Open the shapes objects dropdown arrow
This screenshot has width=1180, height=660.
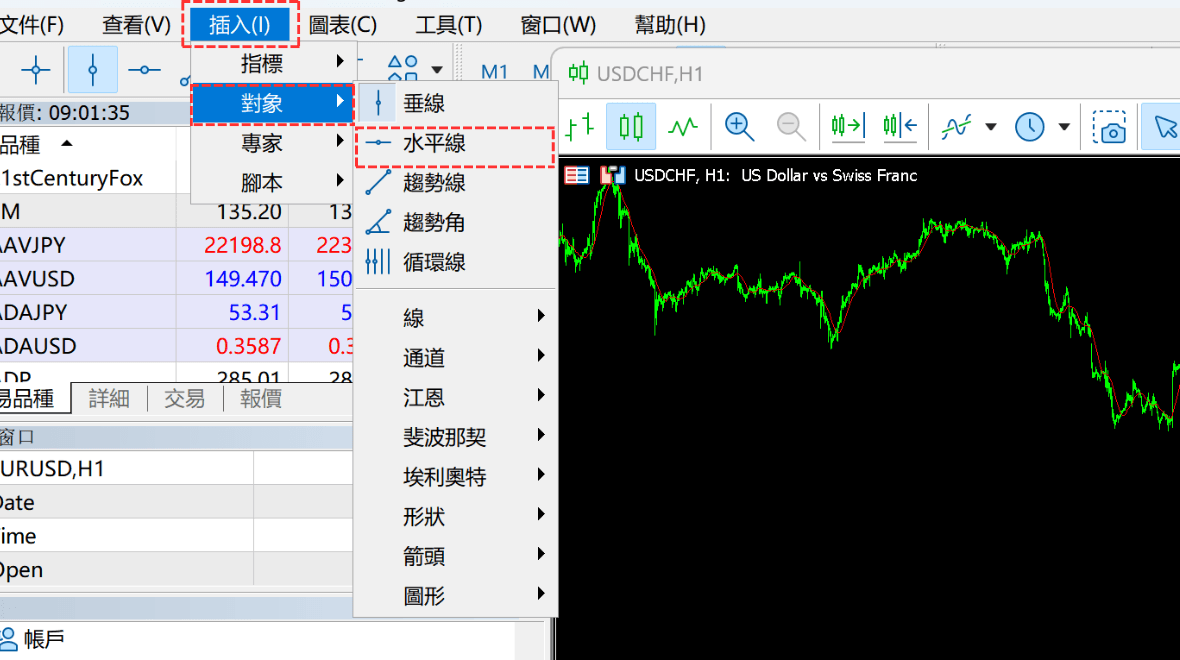437,70
